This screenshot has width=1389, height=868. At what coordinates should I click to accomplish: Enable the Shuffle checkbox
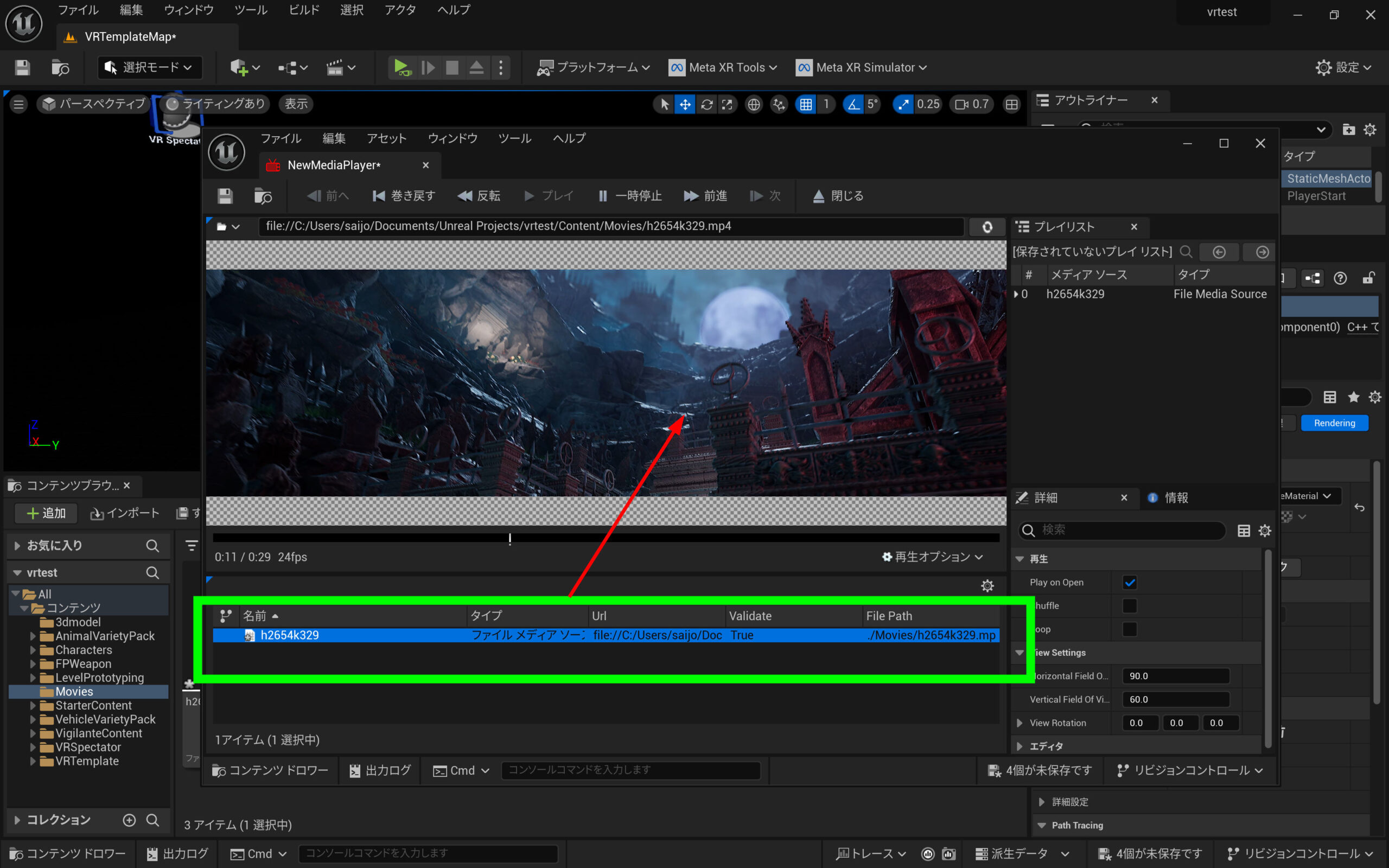(x=1130, y=606)
